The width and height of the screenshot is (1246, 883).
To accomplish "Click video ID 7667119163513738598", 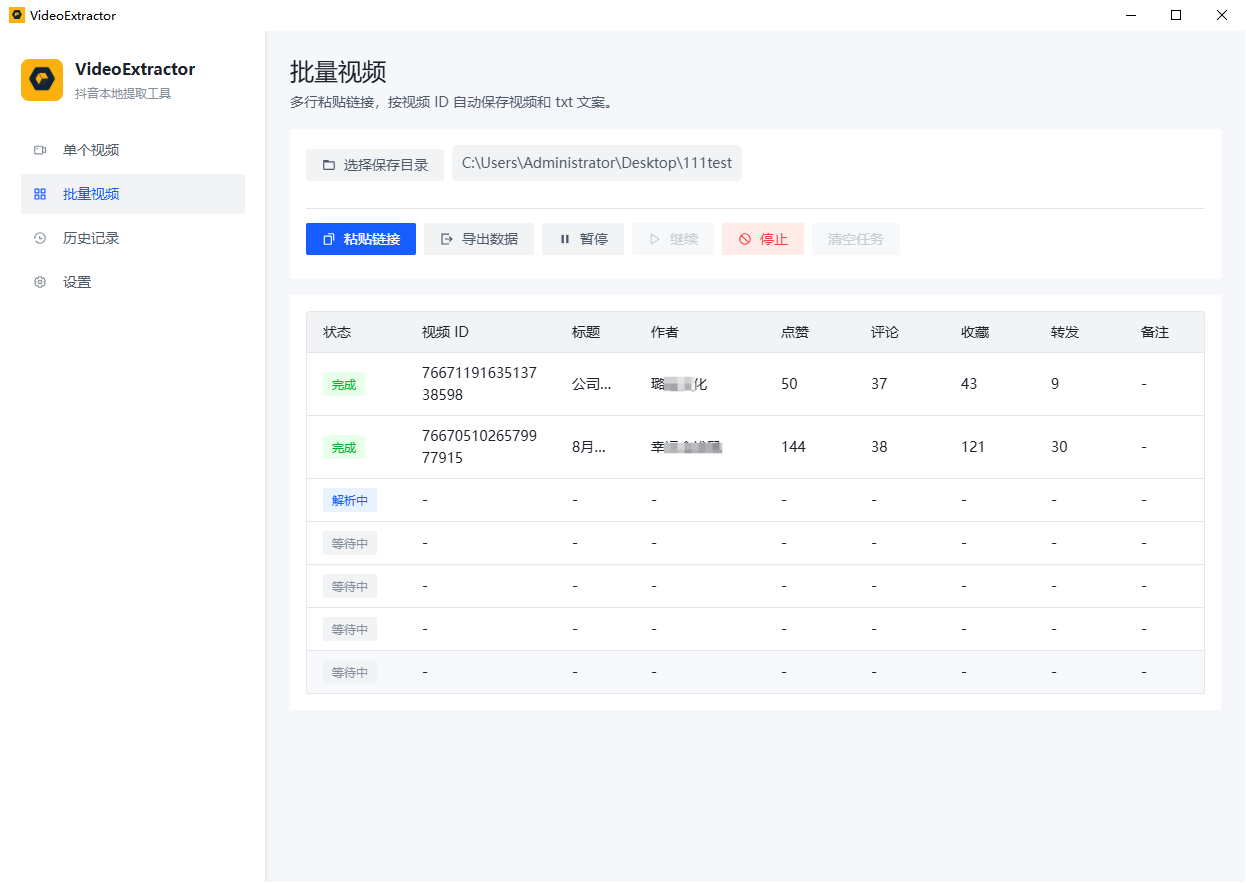I will (x=480, y=384).
